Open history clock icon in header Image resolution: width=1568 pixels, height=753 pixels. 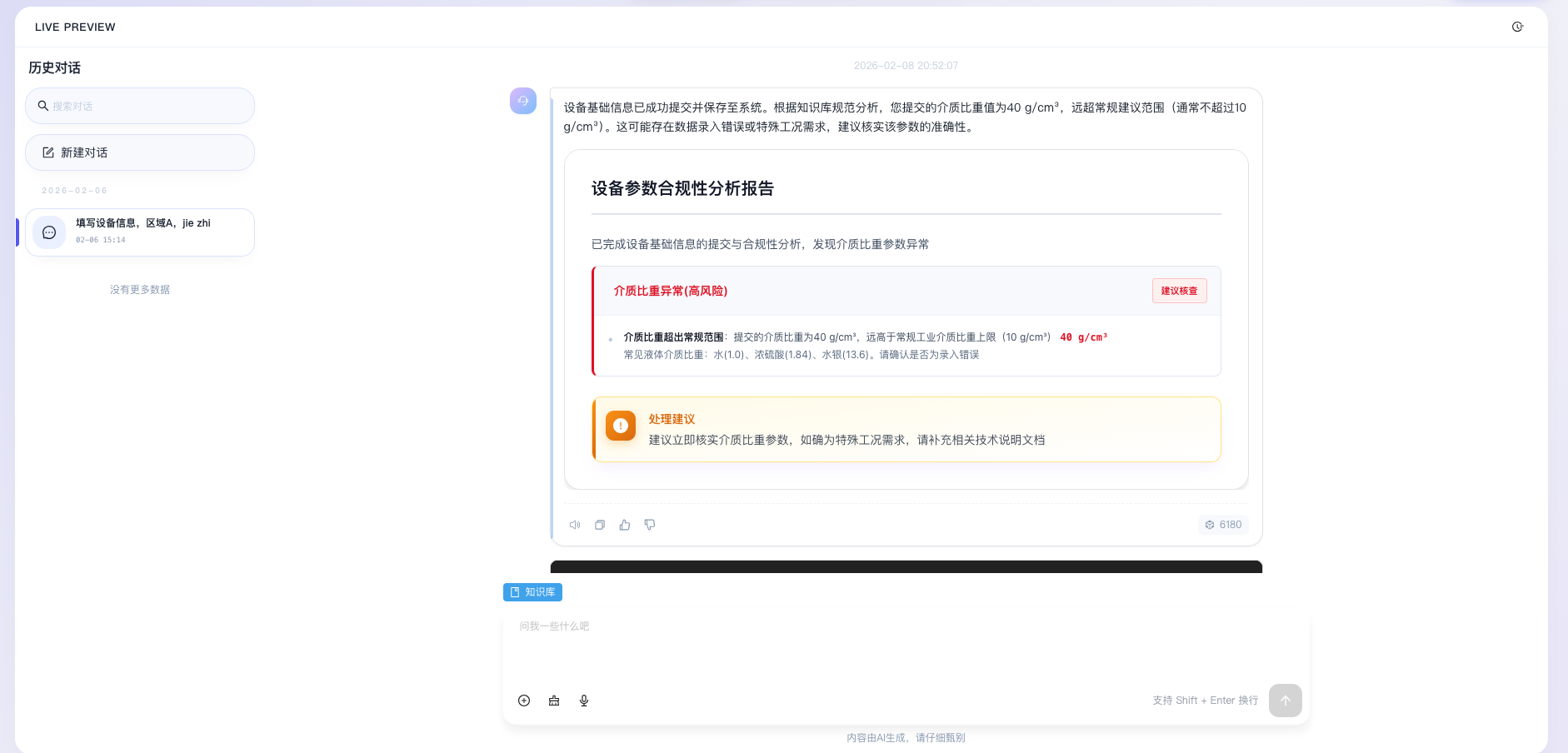[1517, 27]
